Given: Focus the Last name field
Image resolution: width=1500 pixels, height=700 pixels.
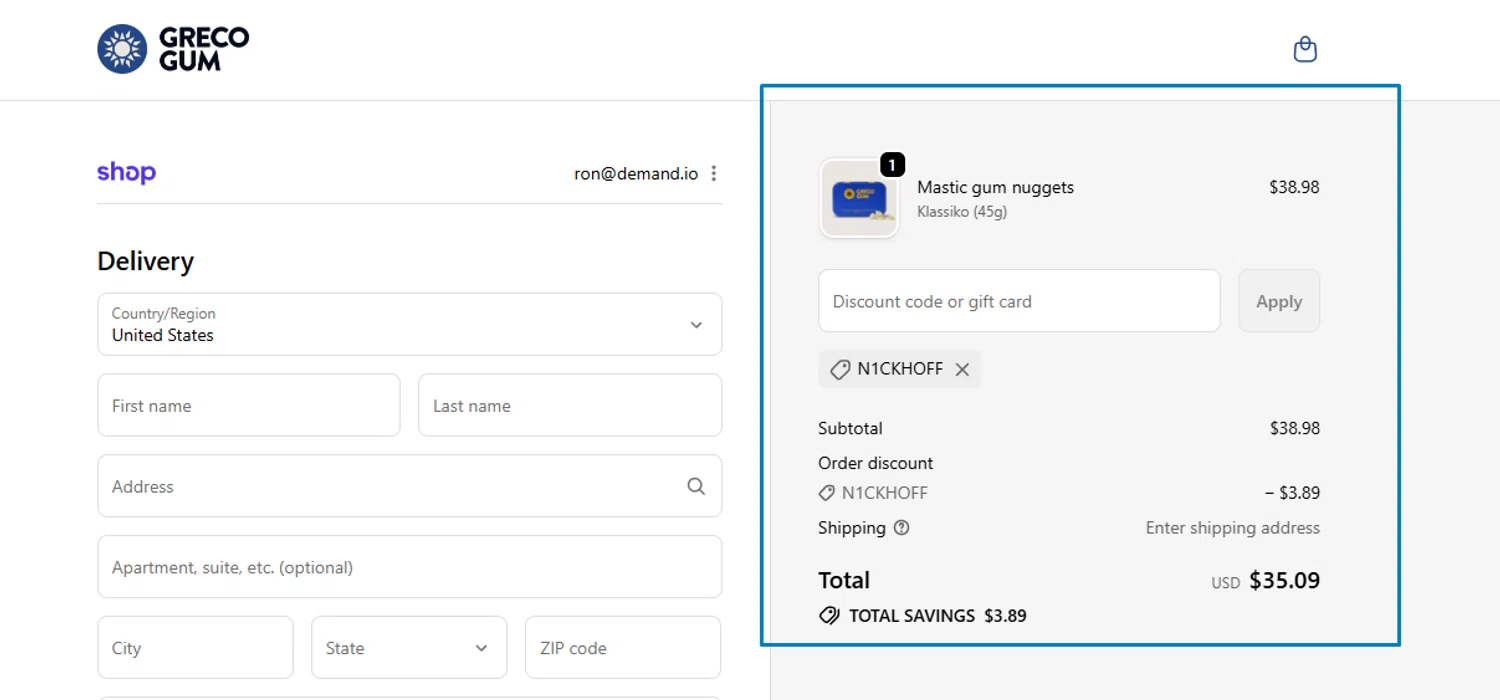Looking at the screenshot, I should click(570, 405).
